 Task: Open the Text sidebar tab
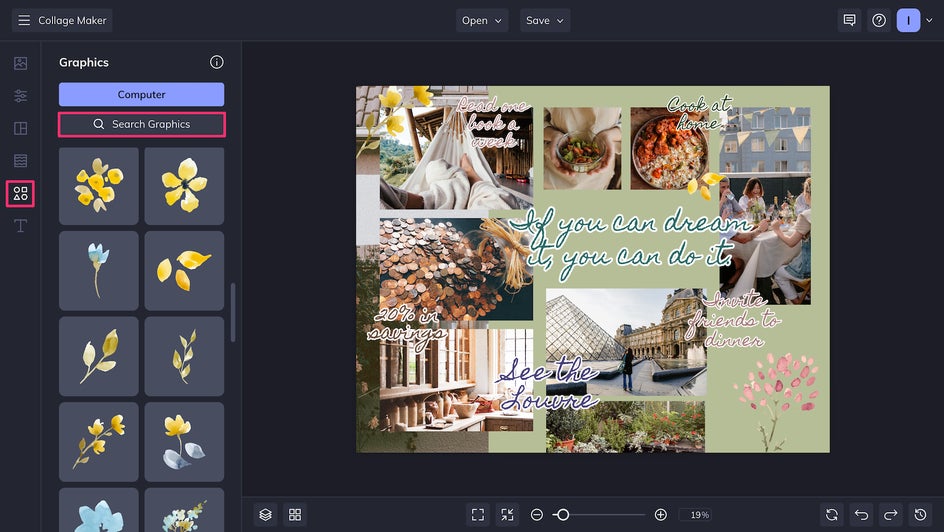(x=20, y=226)
